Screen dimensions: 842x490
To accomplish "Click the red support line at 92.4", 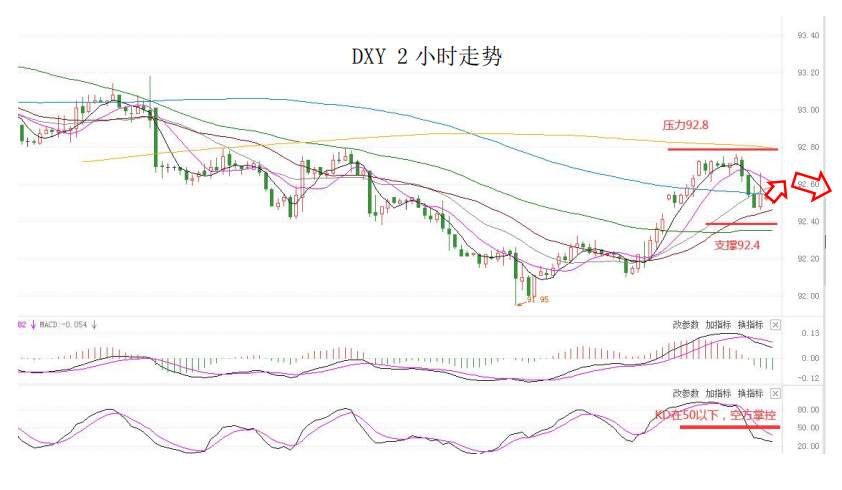I will (x=741, y=224).
